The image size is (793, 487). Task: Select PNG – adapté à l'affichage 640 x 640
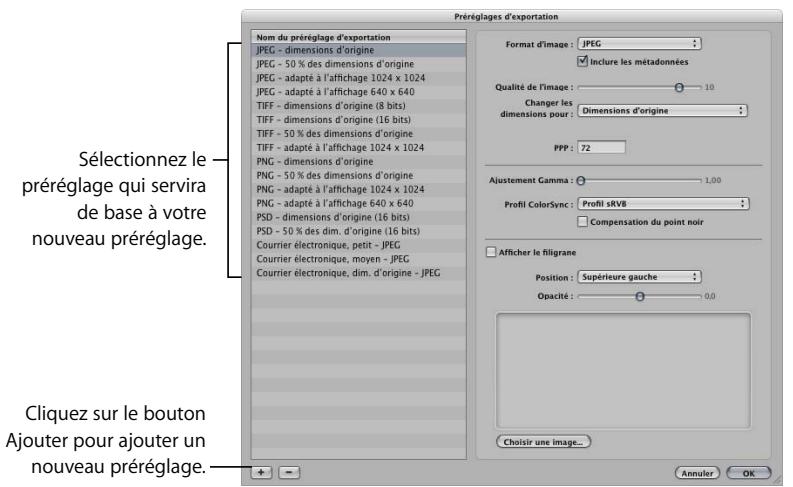tap(359, 203)
